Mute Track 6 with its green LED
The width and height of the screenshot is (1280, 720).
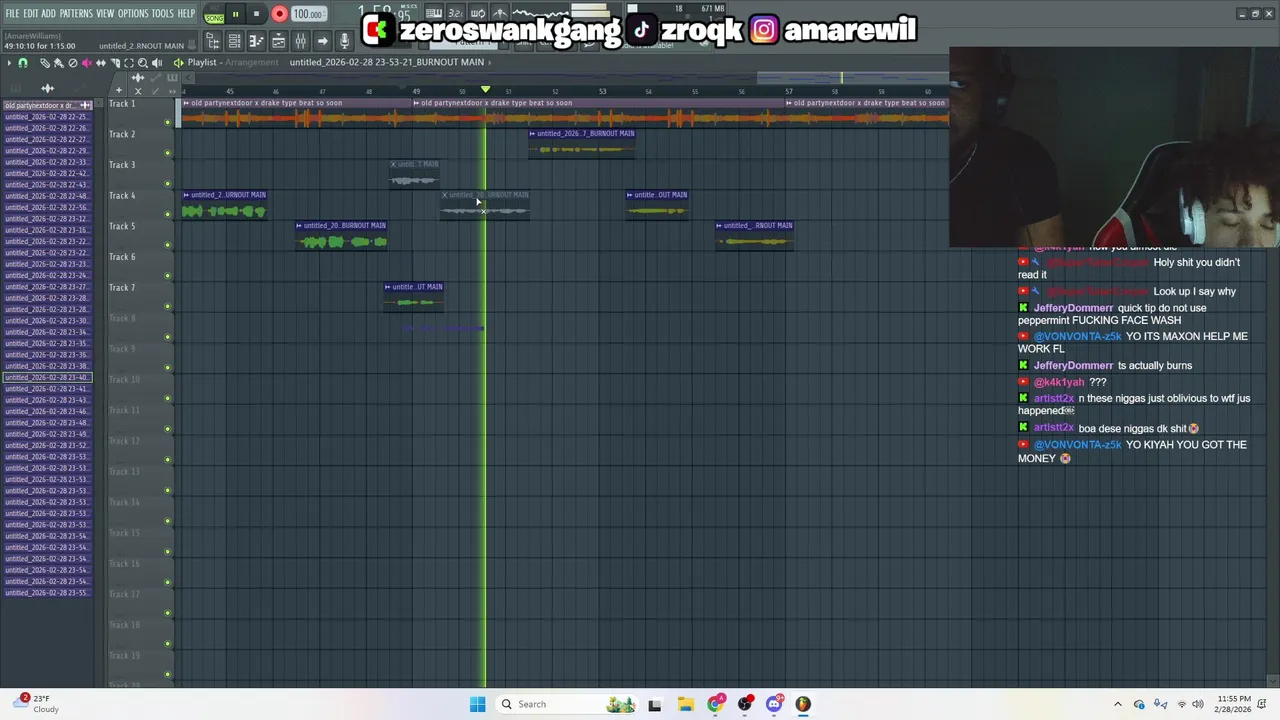[x=168, y=276]
